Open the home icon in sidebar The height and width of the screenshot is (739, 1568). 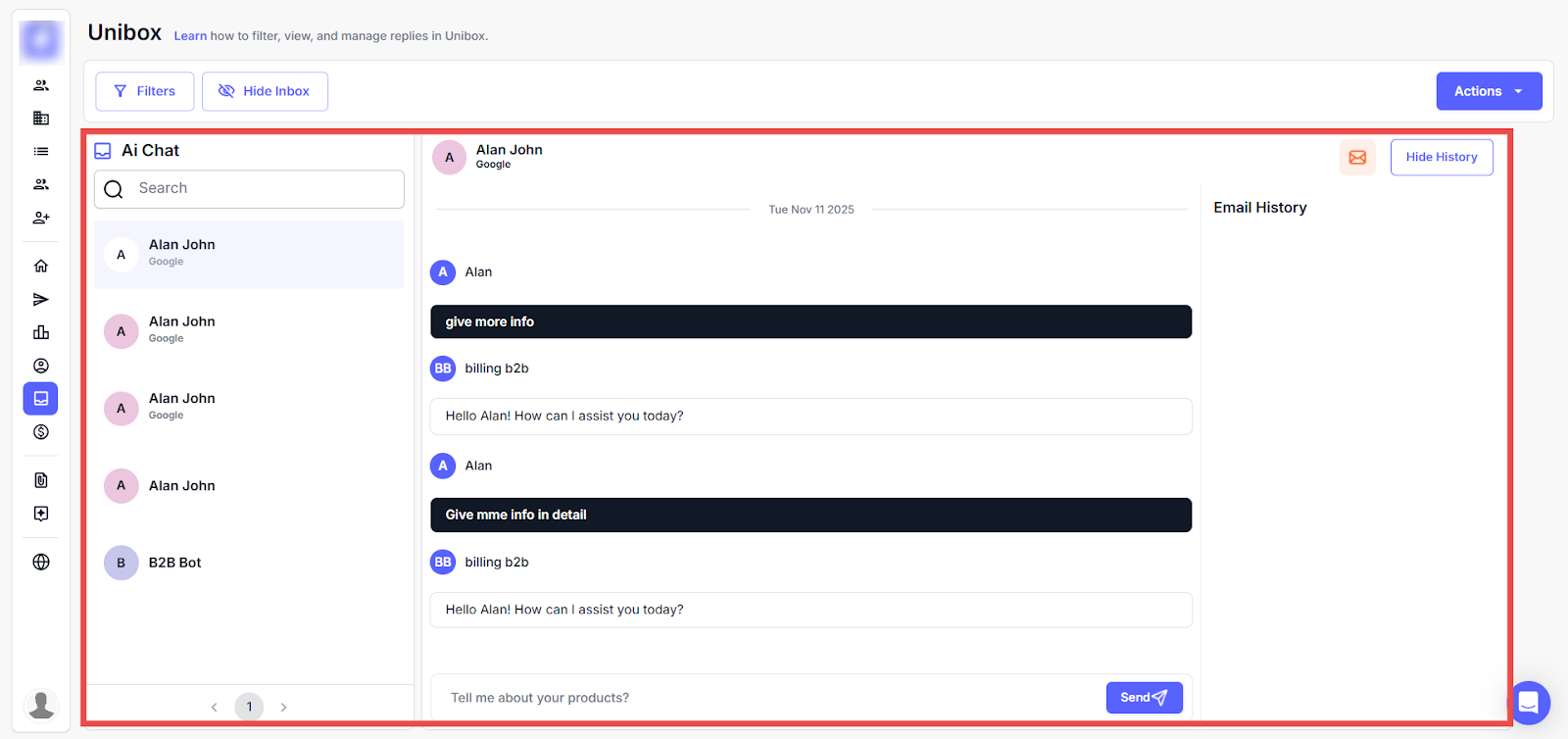(x=41, y=266)
